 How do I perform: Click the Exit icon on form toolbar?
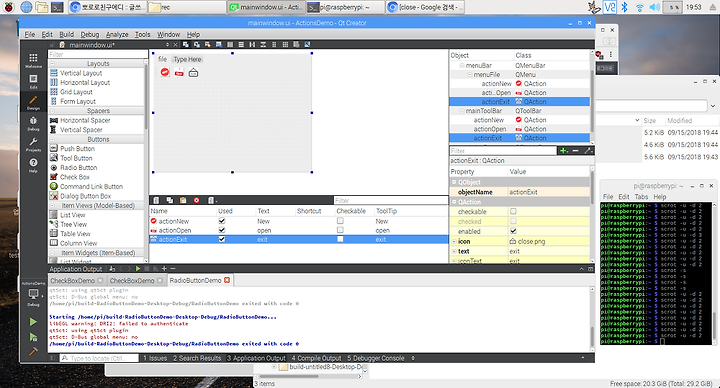pos(193,72)
